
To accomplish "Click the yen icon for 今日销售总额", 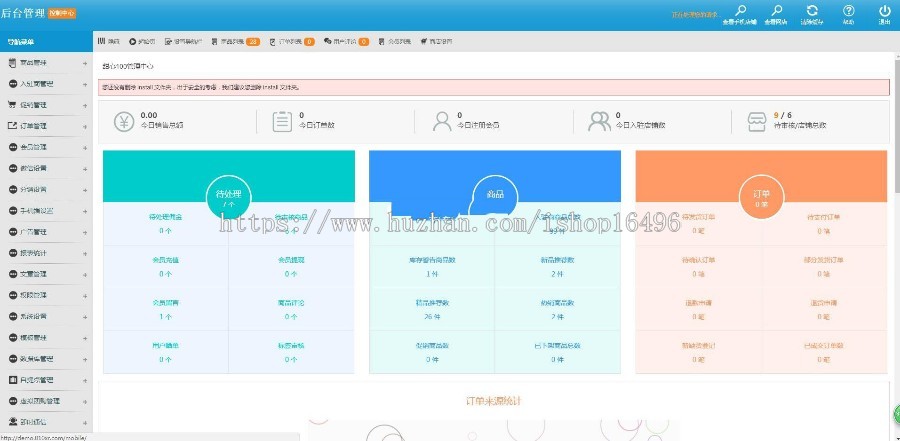I will point(124,122).
